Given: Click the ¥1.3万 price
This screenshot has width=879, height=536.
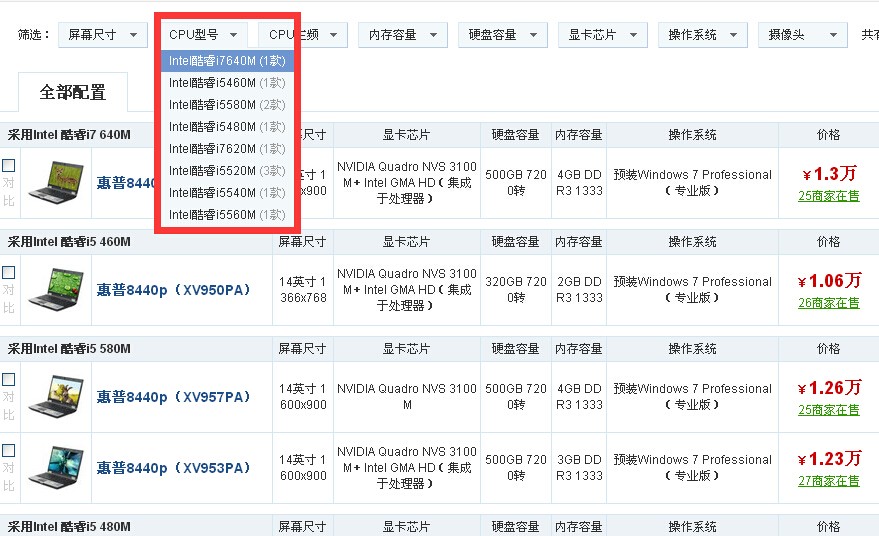Looking at the screenshot, I should pyautogui.click(x=829, y=174).
